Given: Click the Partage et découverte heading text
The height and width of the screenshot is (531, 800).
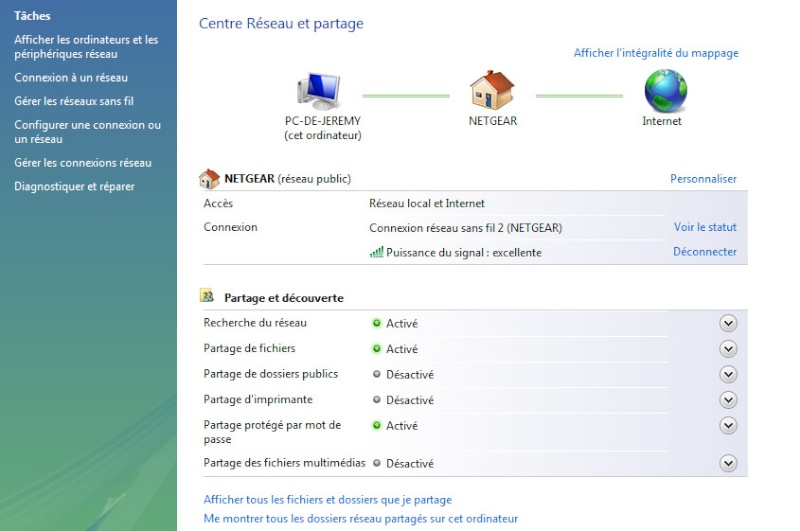Looking at the screenshot, I should [x=284, y=298].
